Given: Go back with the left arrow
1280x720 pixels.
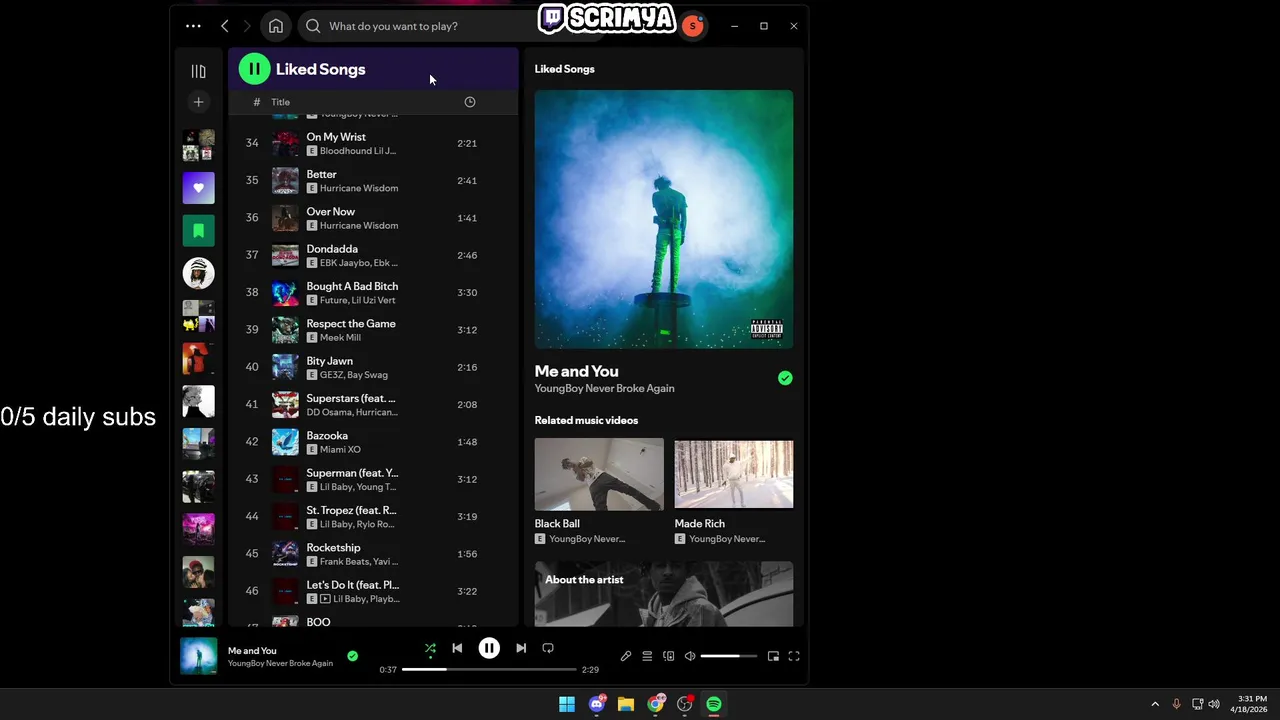Looking at the screenshot, I should pyautogui.click(x=225, y=26).
